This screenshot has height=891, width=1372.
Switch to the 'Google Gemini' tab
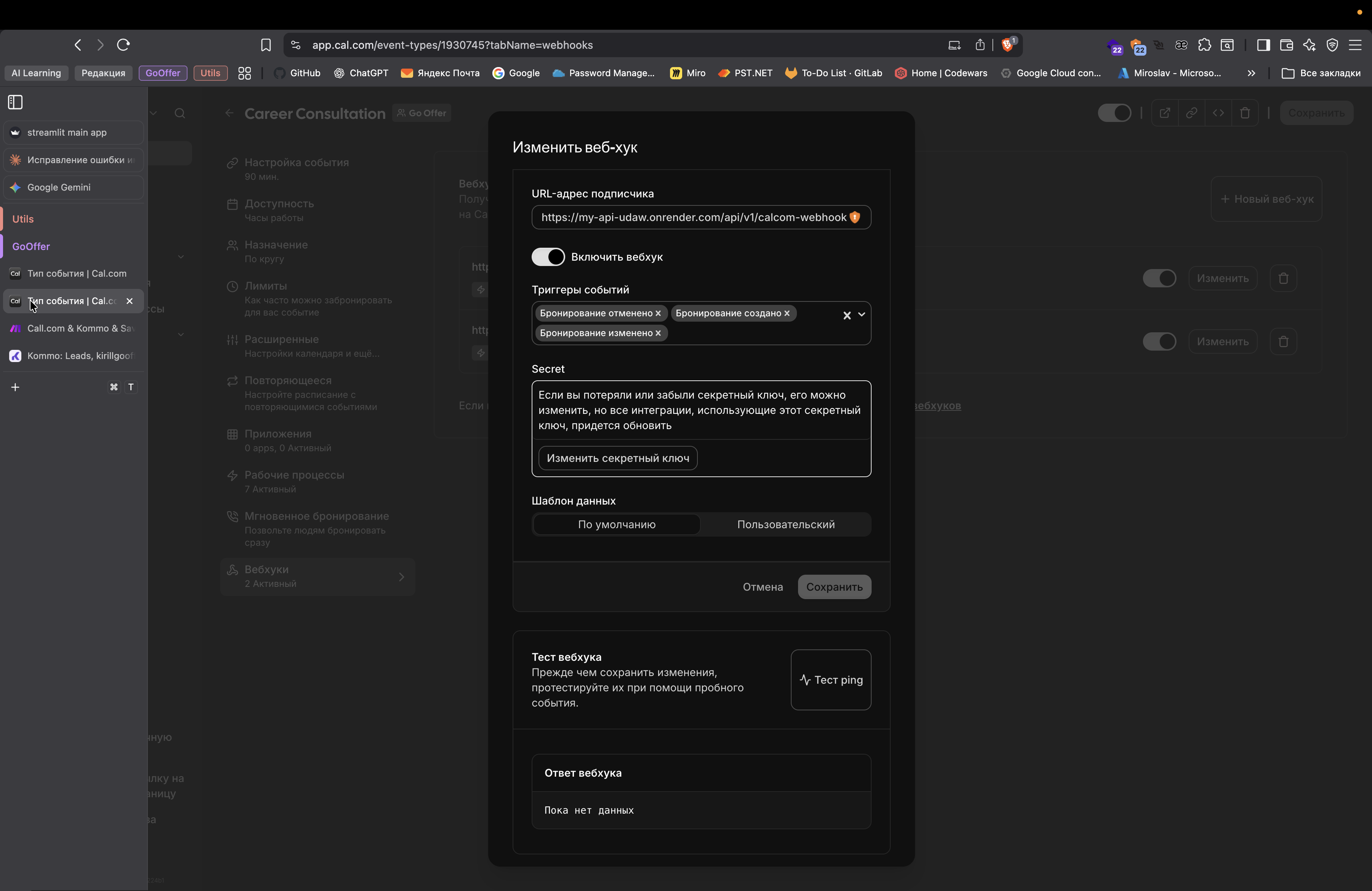coord(59,187)
